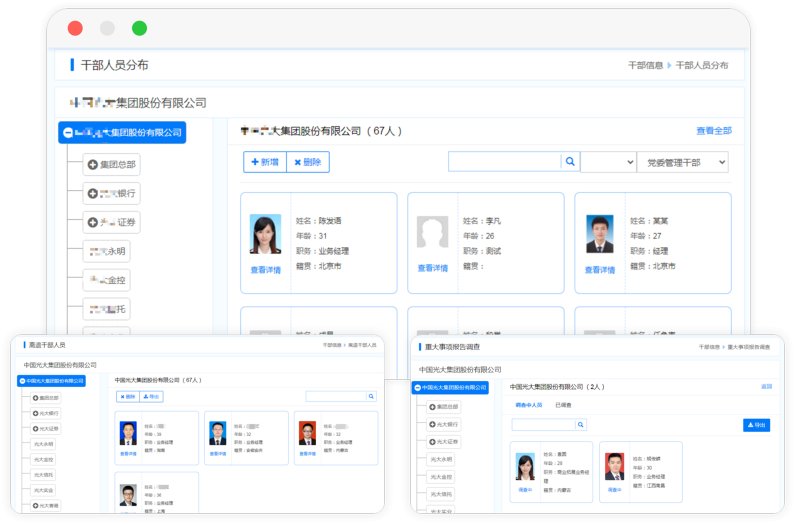Click 调查中 link under the woman's photo
The width and height of the screenshot is (795, 524).
[525, 490]
